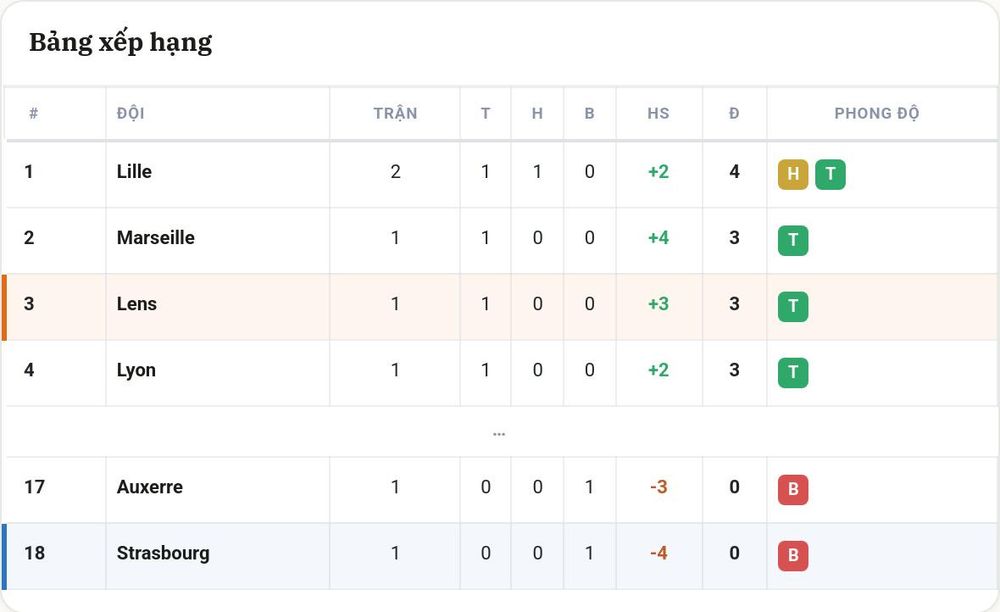Screen dimensions: 1000x612
Task: Open the Lyon team page
Action: click(x=136, y=370)
